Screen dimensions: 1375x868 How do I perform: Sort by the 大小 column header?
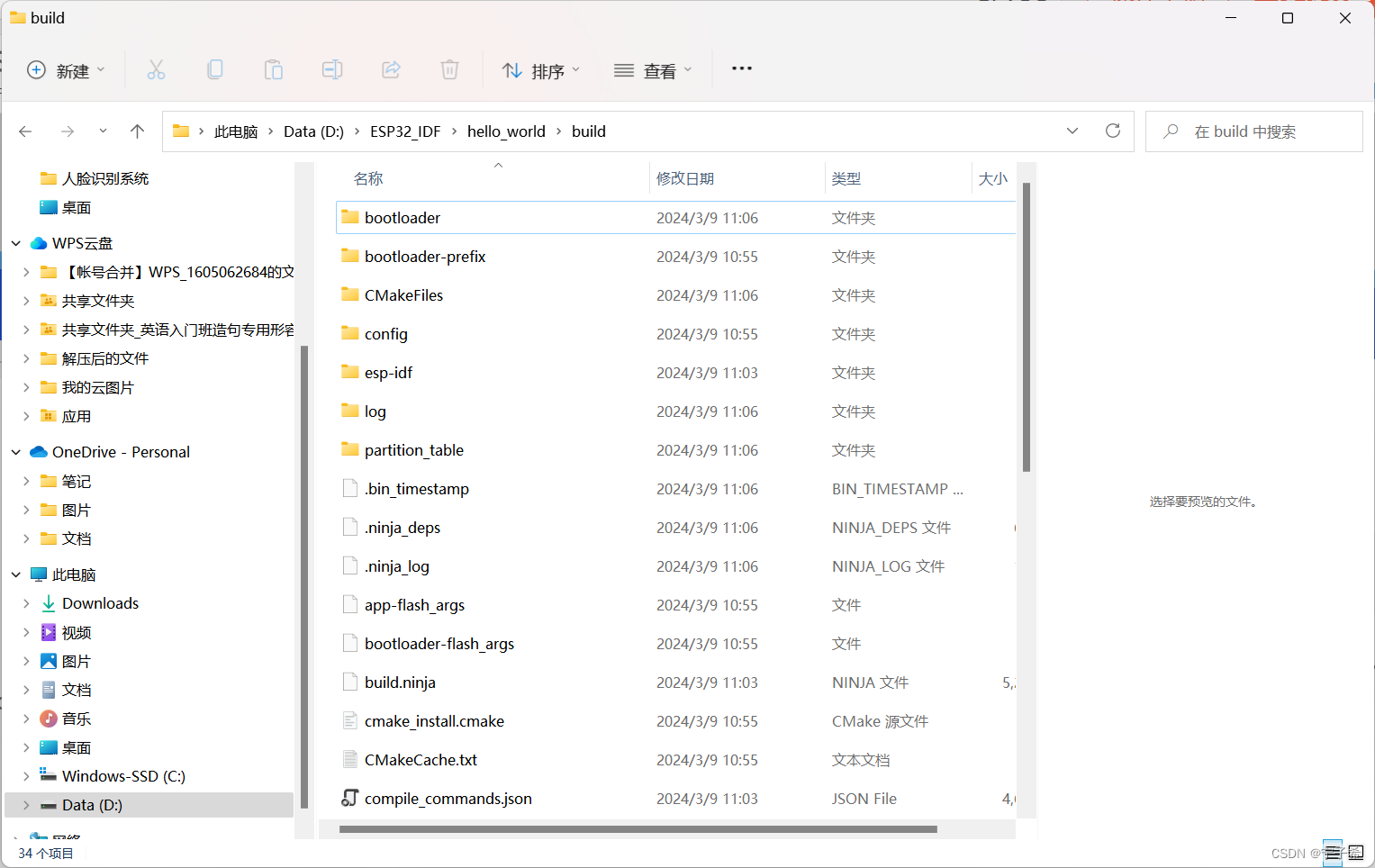[x=994, y=178]
